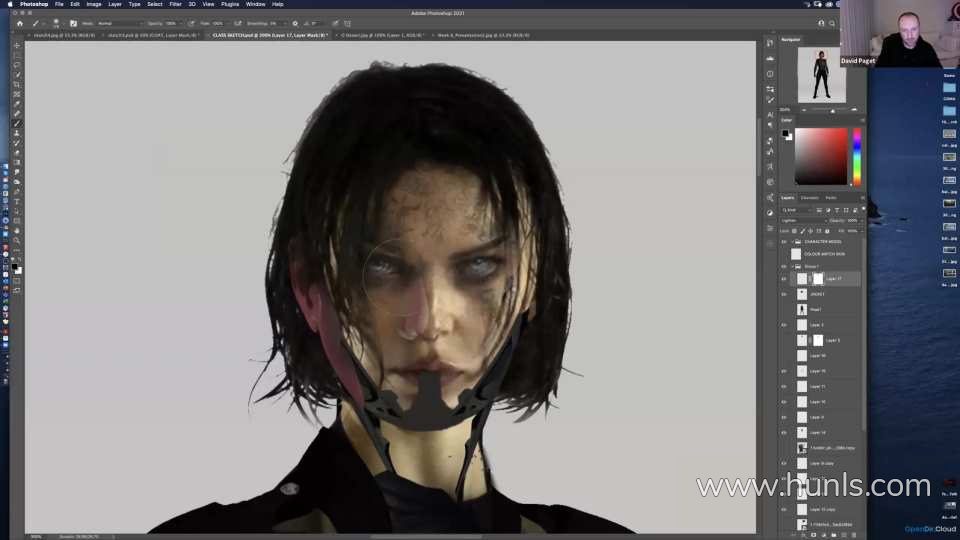Select the Lasso tool in the toolbar
Viewport: 960px width, 540px height.
click(17, 65)
